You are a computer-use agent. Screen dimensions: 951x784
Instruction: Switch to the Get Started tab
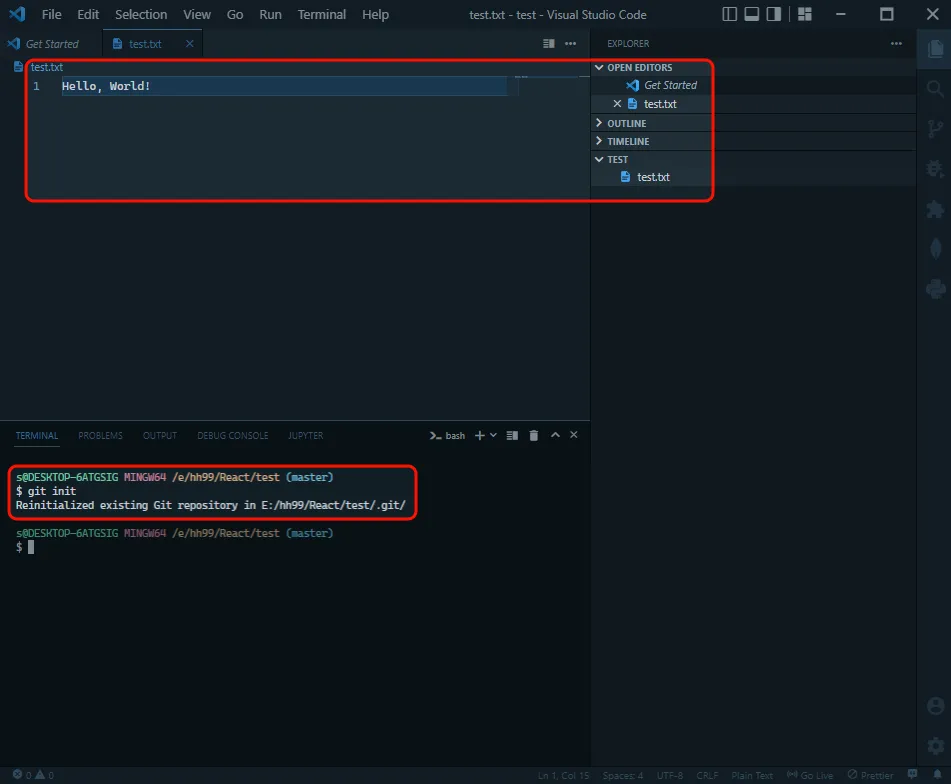coord(52,44)
